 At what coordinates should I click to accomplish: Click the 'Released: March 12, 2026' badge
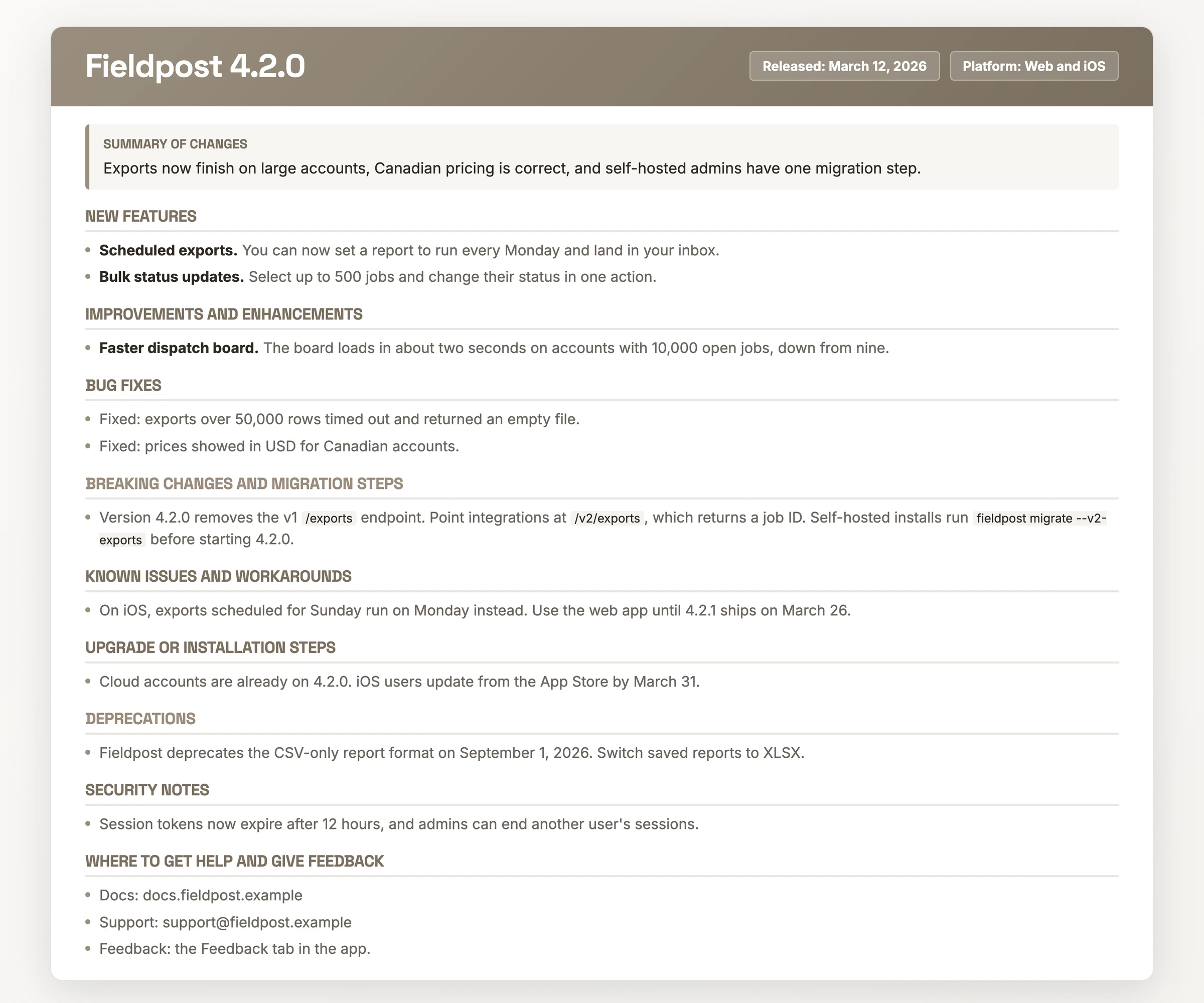tap(844, 66)
